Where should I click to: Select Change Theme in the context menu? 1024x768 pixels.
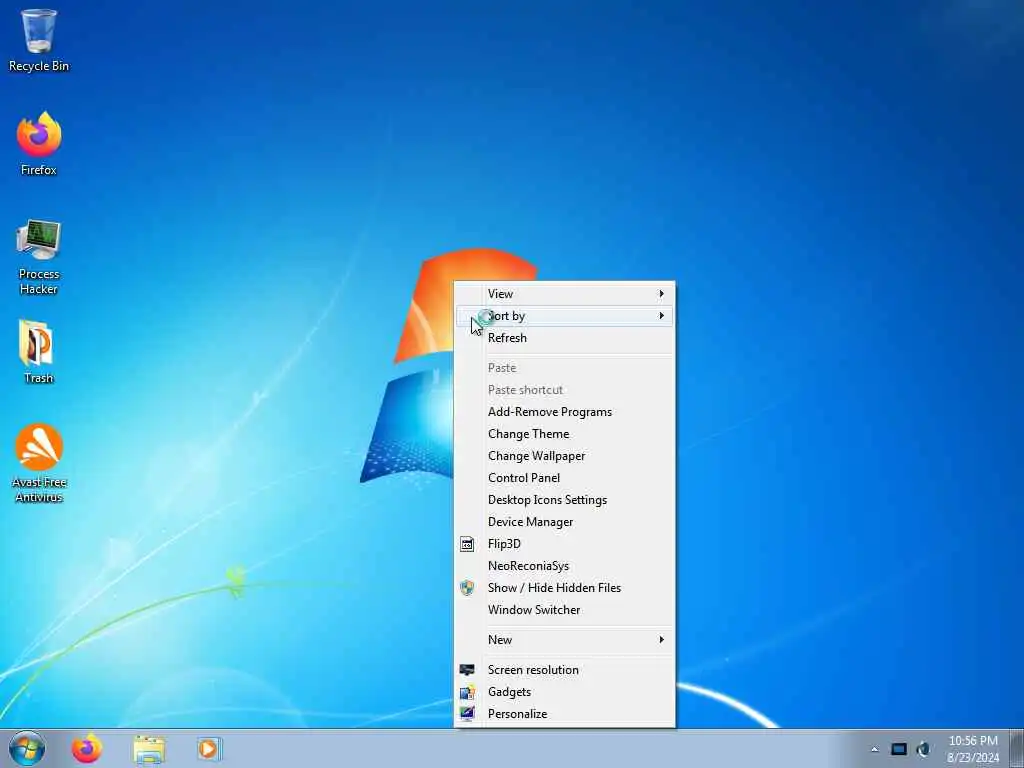tap(565, 434)
